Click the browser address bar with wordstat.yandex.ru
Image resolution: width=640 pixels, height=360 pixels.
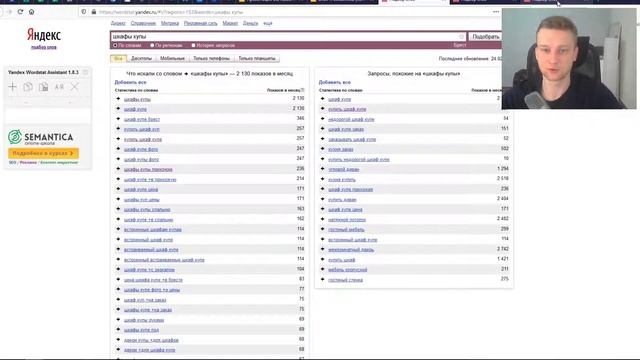click(286, 12)
